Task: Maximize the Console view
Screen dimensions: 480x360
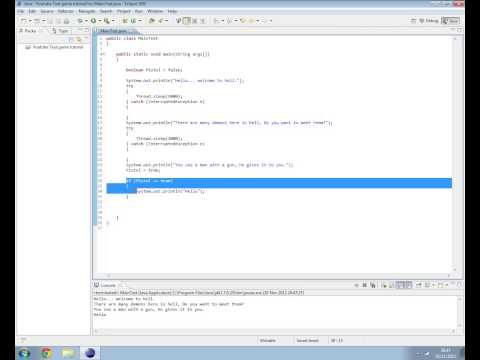Action: tap(459, 285)
